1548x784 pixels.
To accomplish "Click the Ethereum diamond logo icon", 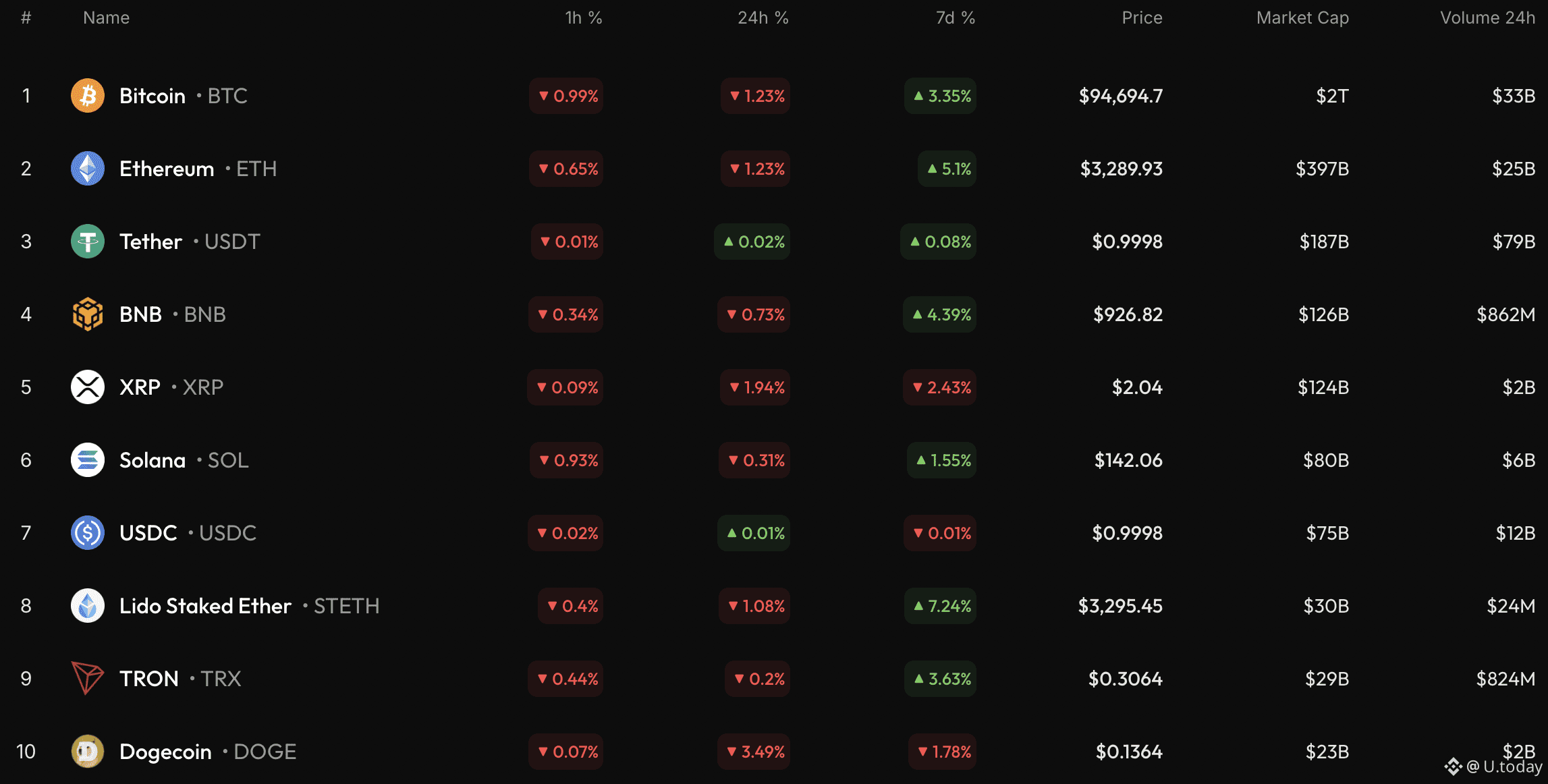I will (x=88, y=169).
